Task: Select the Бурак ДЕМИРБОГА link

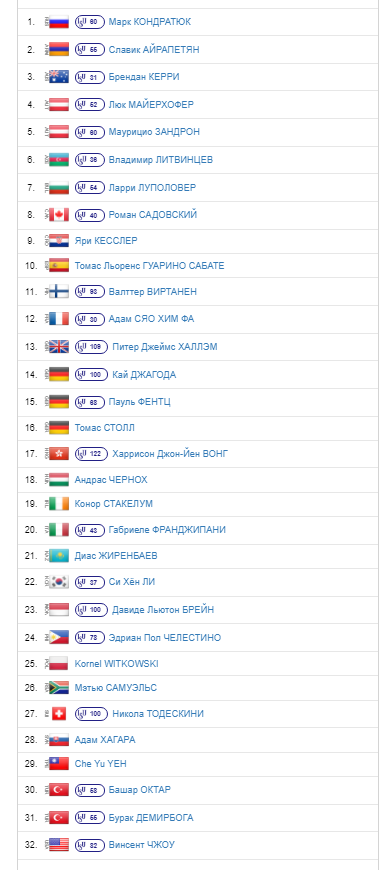Action: coord(151,818)
